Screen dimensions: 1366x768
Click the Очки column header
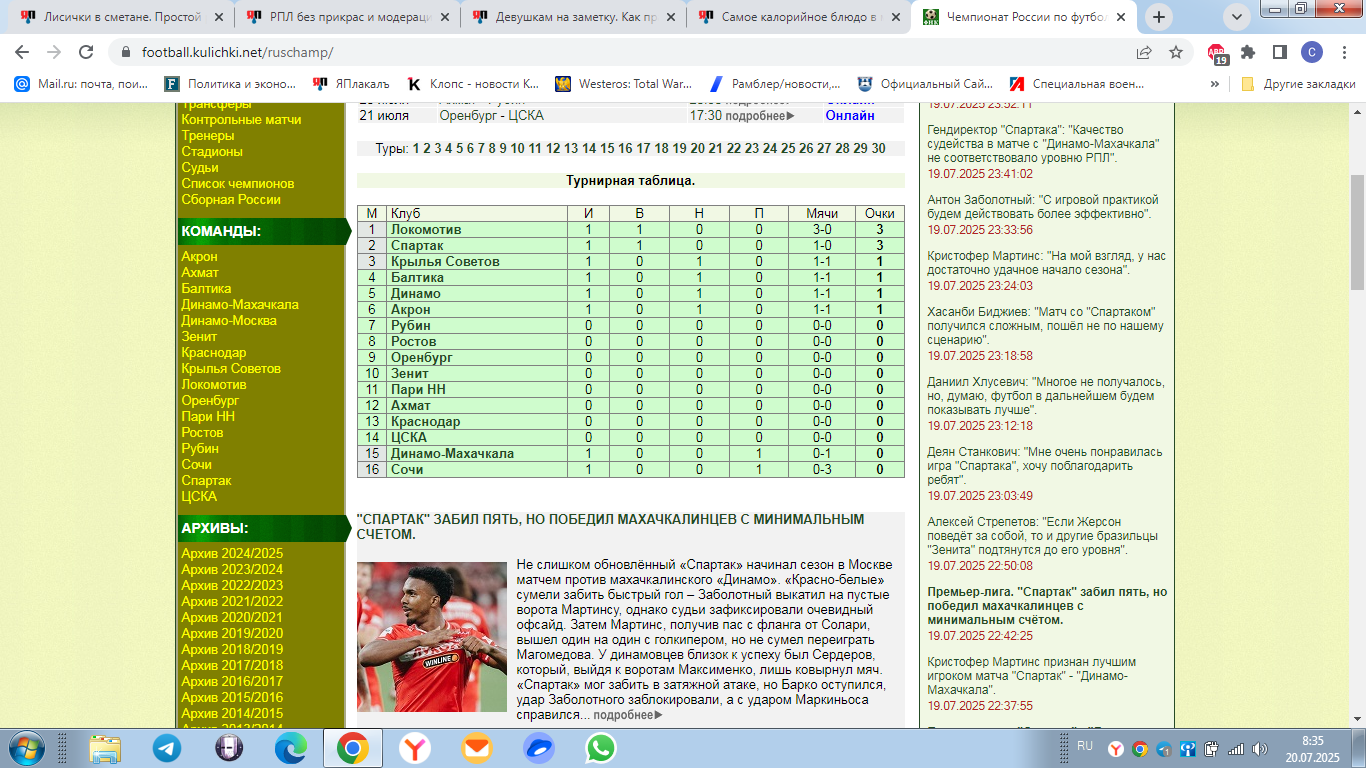pos(879,214)
